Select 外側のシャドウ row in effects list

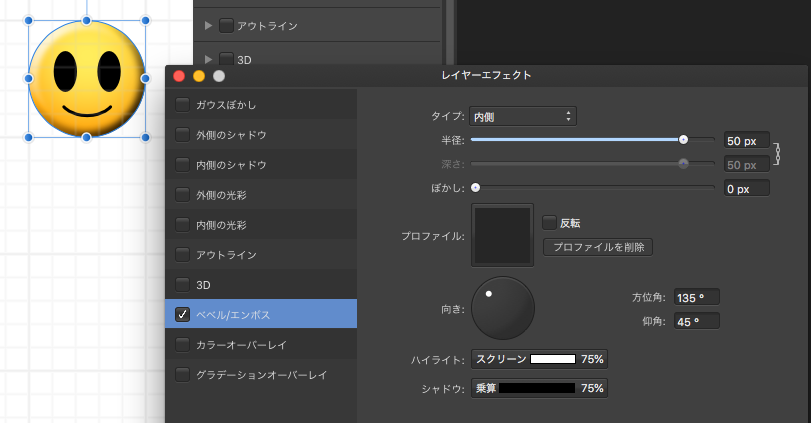(x=261, y=134)
